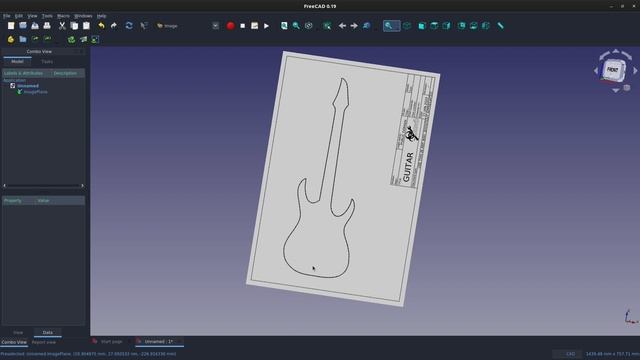
Task: Open the Macros dialog icon
Action: (254, 26)
